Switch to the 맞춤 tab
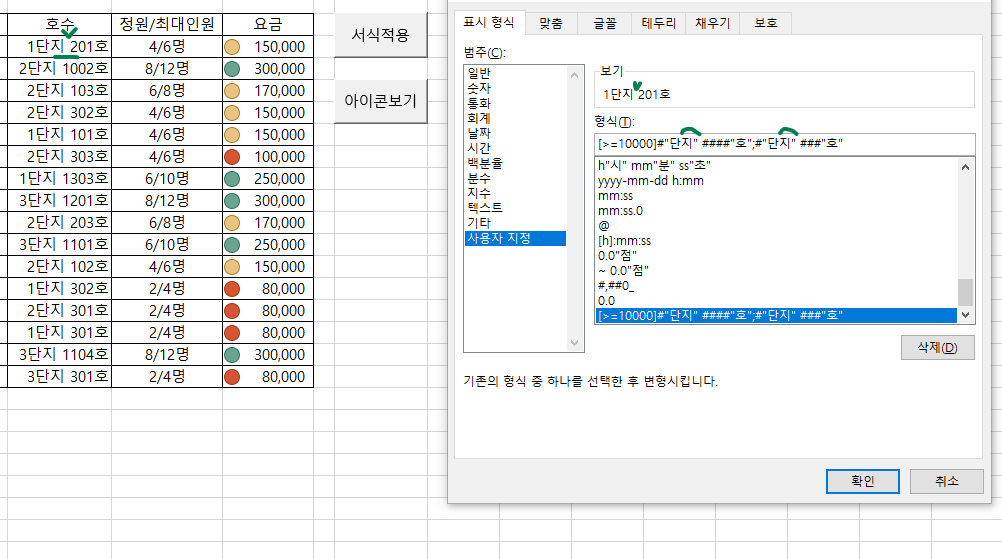 click(550, 22)
